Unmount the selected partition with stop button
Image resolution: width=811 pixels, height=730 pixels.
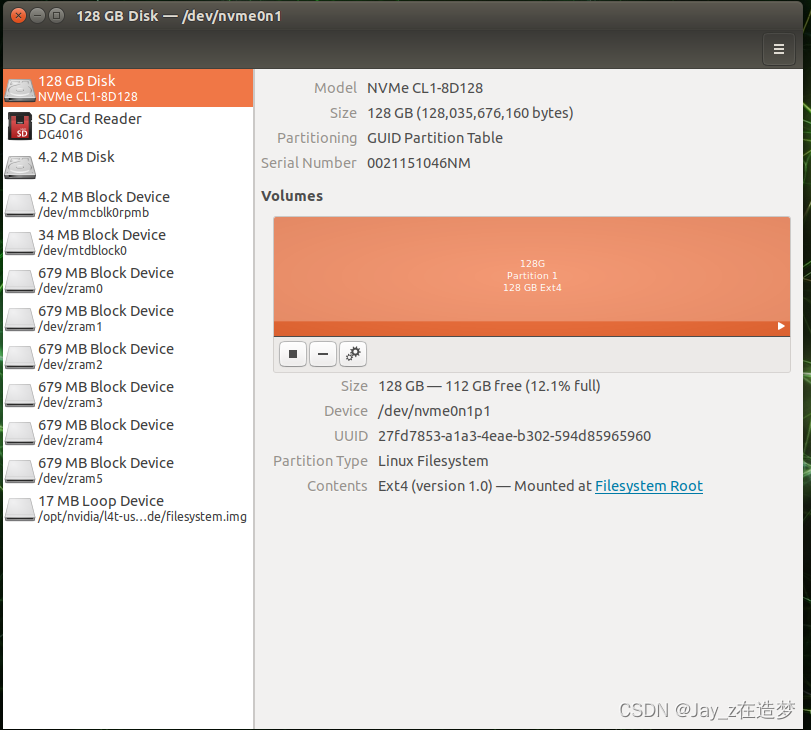[293, 354]
